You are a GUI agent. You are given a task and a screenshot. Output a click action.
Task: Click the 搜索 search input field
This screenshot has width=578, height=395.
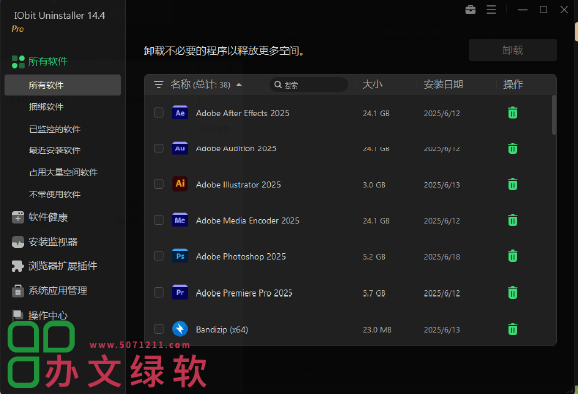coord(309,85)
